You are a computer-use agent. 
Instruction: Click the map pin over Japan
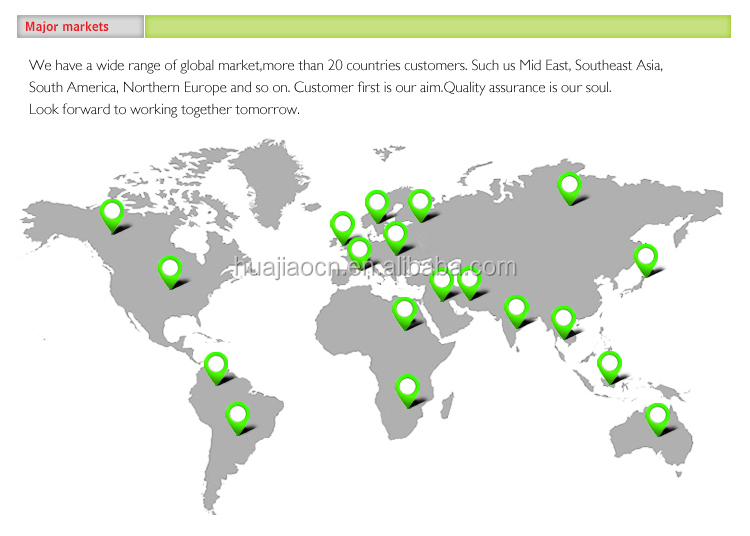point(646,260)
